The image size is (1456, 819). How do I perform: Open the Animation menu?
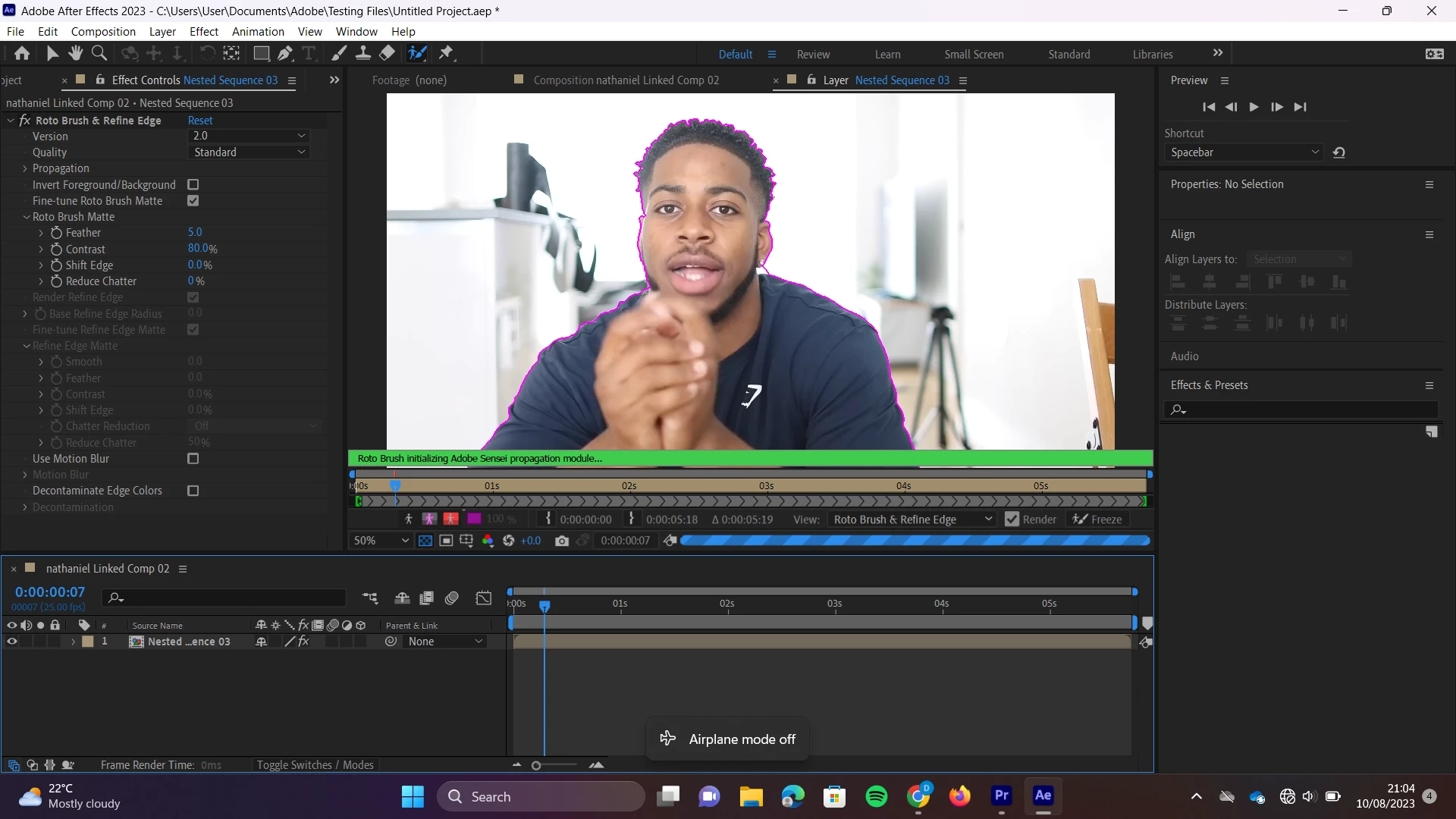tap(258, 32)
